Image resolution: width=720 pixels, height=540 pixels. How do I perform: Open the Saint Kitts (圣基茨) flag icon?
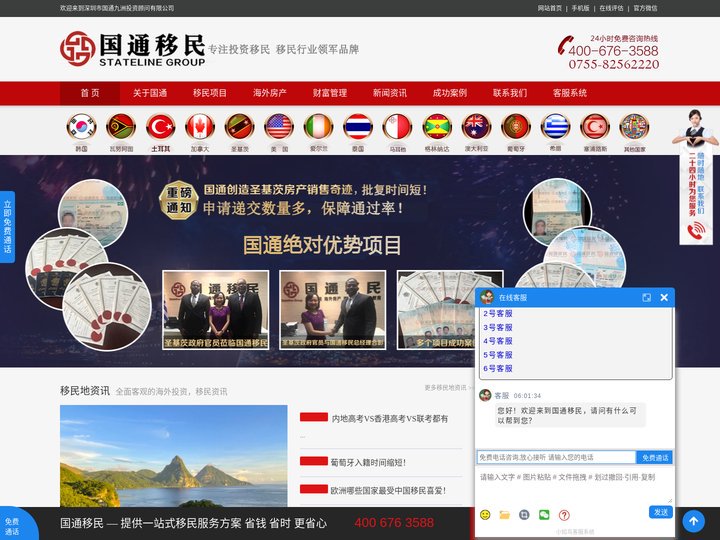[239, 127]
